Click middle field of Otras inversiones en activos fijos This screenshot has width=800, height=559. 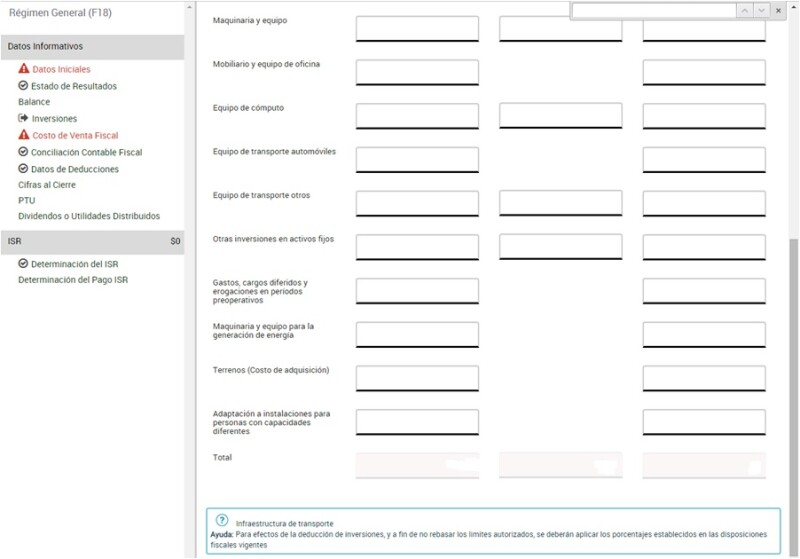pos(561,247)
